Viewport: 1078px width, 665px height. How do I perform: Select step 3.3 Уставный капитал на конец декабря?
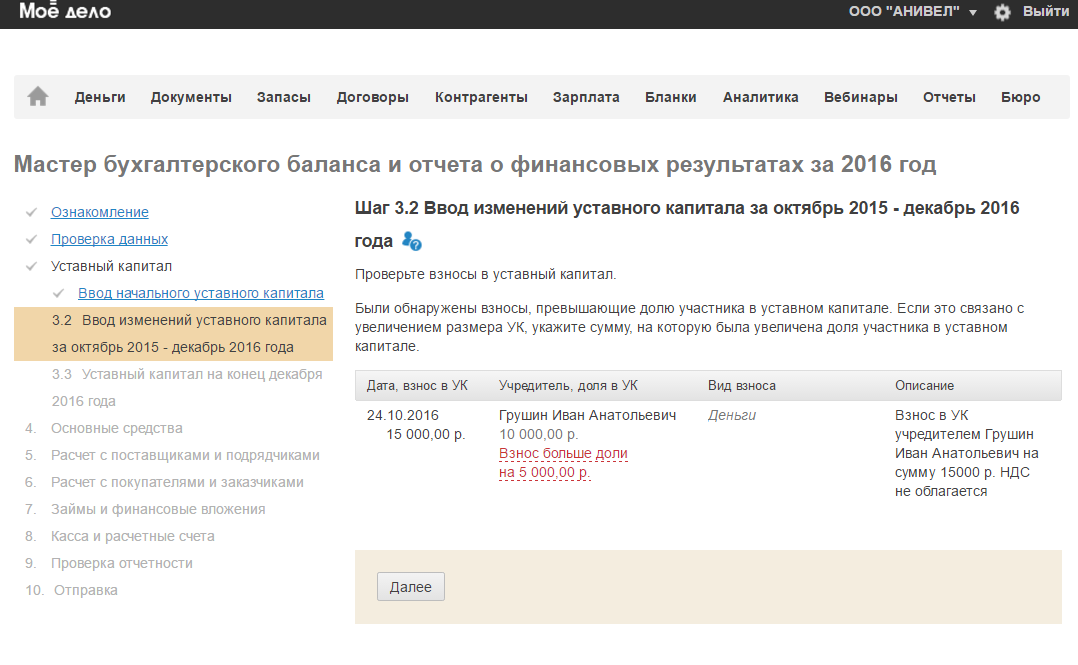pos(187,387)
